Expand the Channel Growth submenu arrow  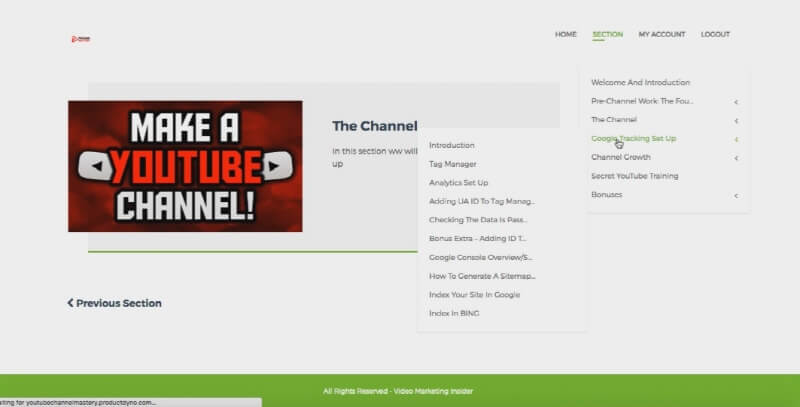tap(736, 158)
